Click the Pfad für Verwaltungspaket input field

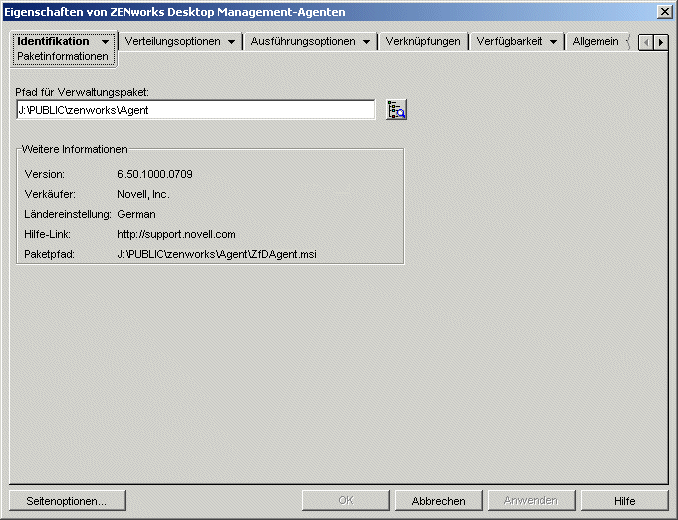pos(195,110)
